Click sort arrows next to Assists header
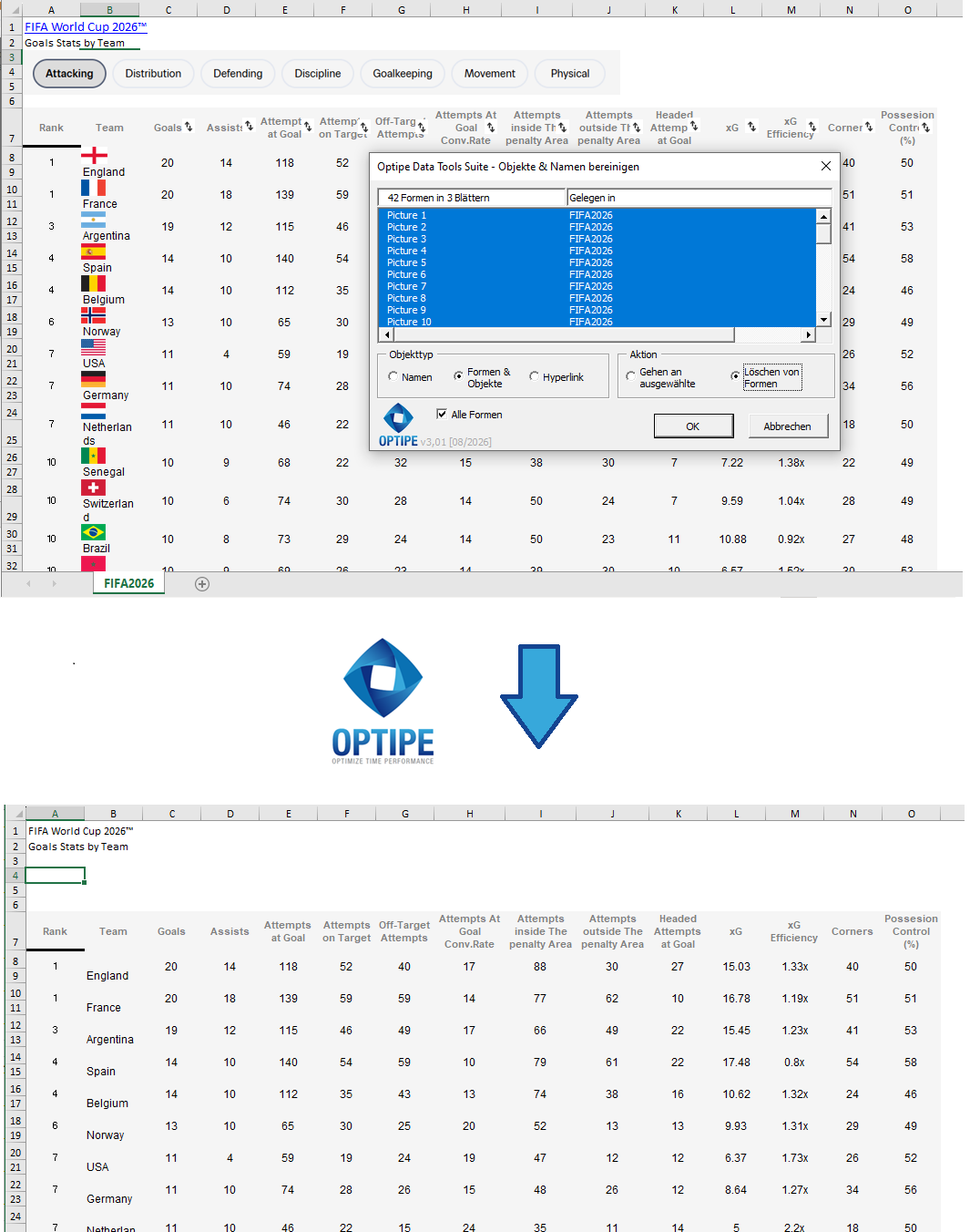Viewport: 970px width, 1232px height. [249, 127]
